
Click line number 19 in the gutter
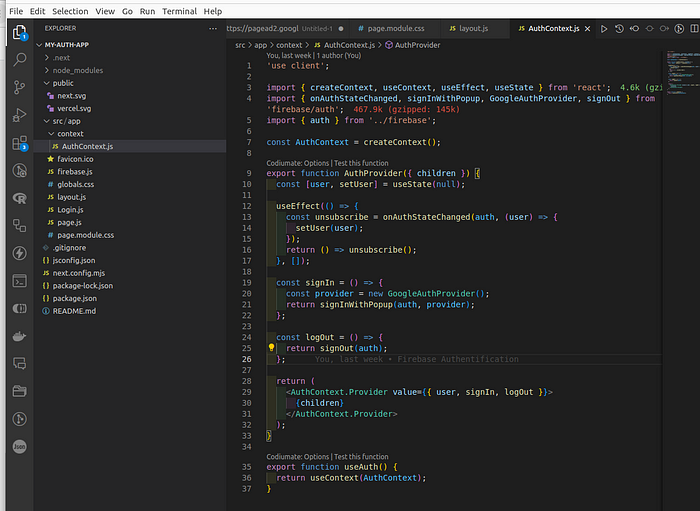pyautogui.click(x=247, y=283)
